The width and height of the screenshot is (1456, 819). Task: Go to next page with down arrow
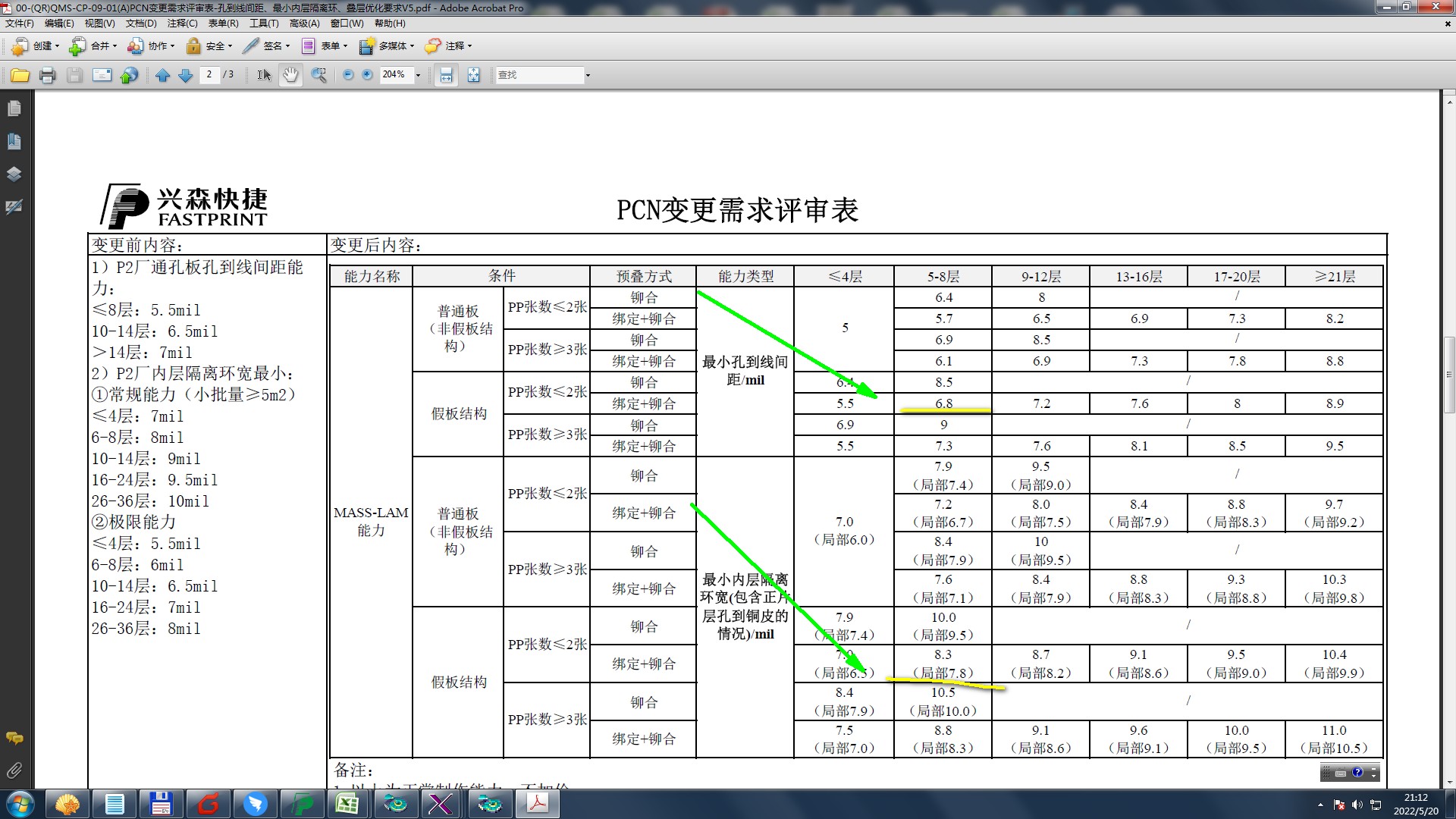(185, 75)
